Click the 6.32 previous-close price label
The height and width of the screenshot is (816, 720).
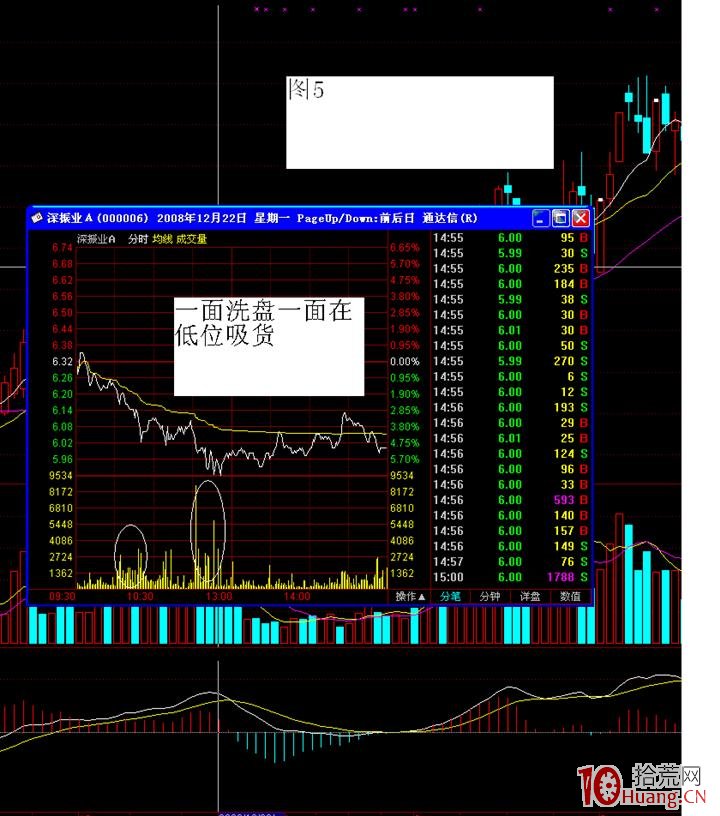pyautogui.click(x=62, y=361)
